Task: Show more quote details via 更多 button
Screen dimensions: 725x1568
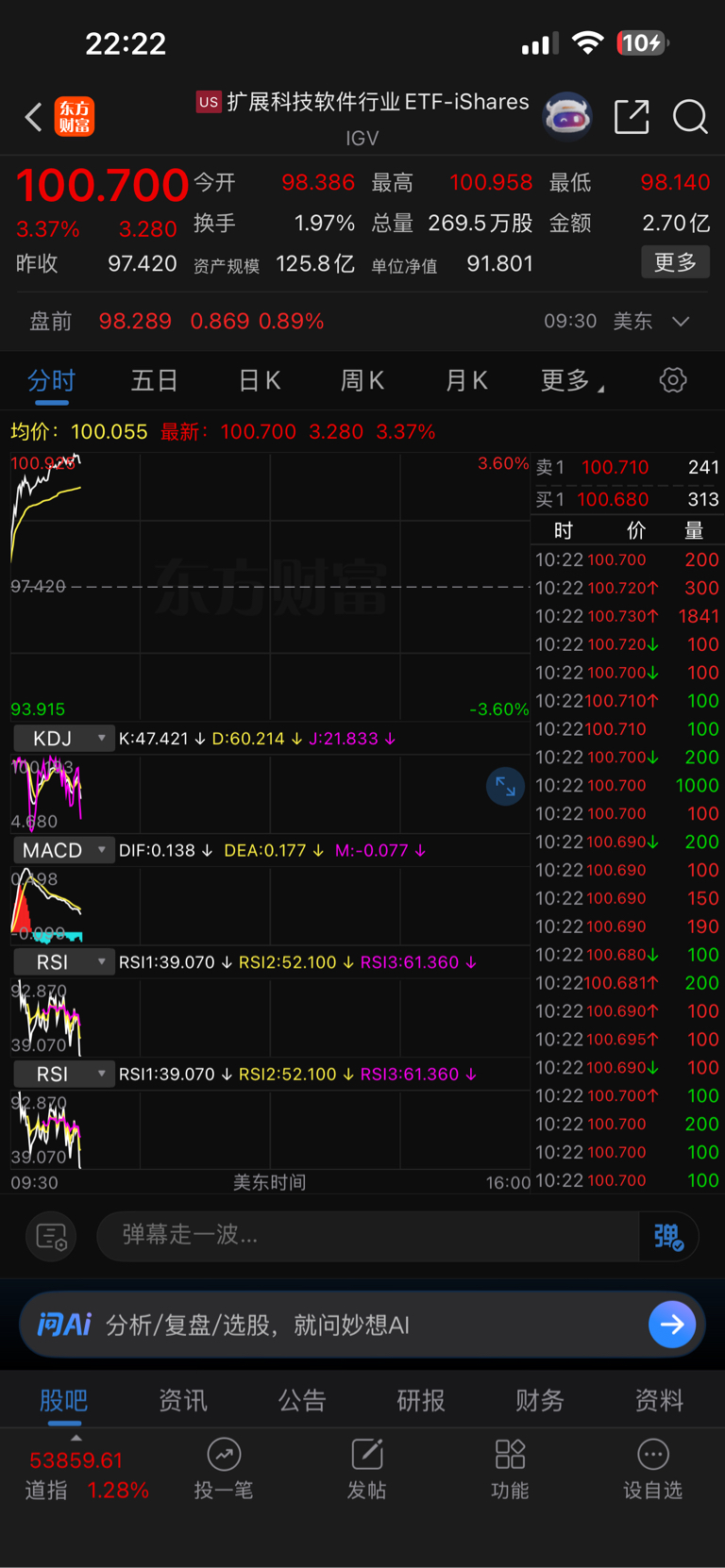Action: click(x=675, y=262)
